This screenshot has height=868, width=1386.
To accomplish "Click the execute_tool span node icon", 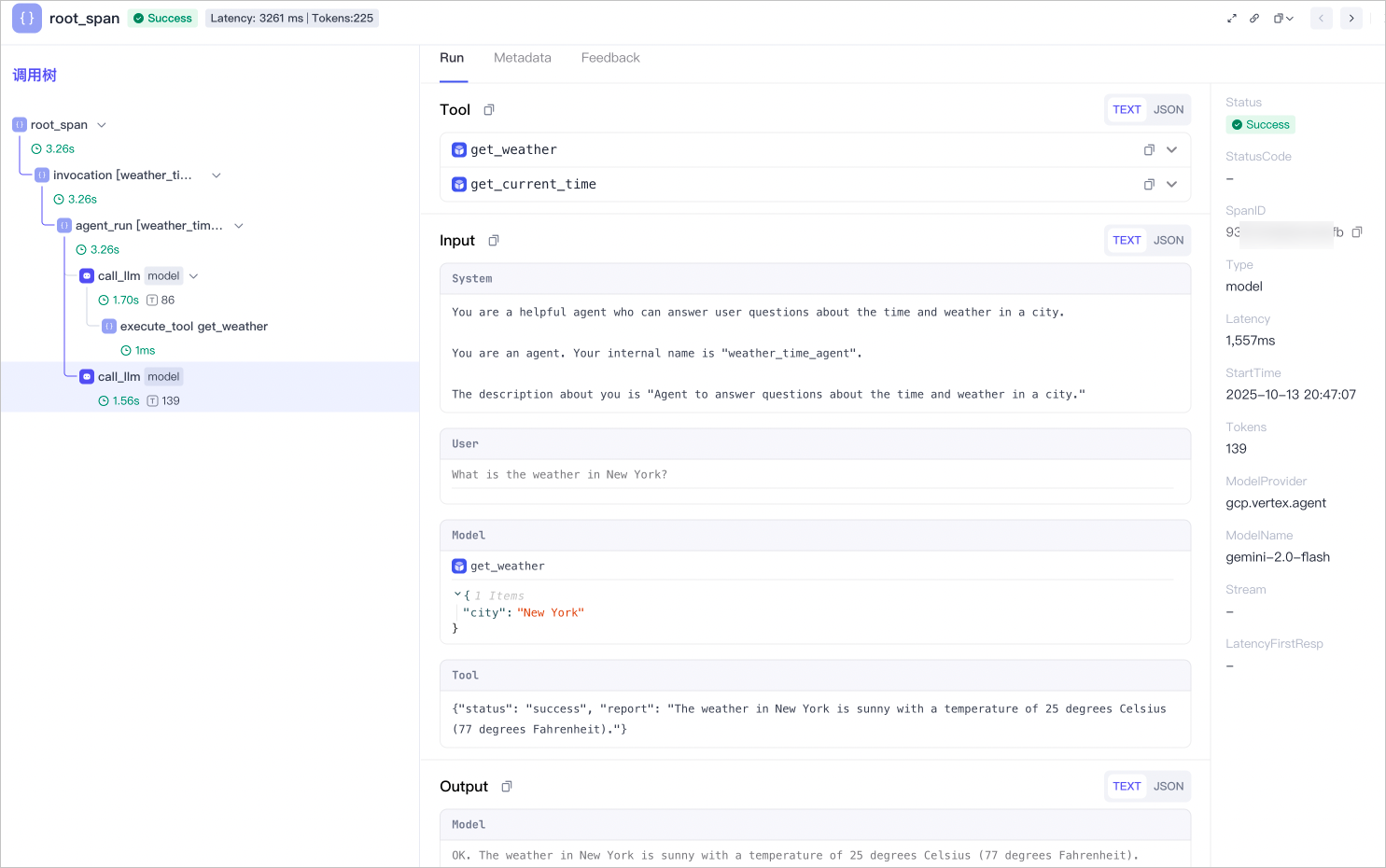I will point(109,327).
